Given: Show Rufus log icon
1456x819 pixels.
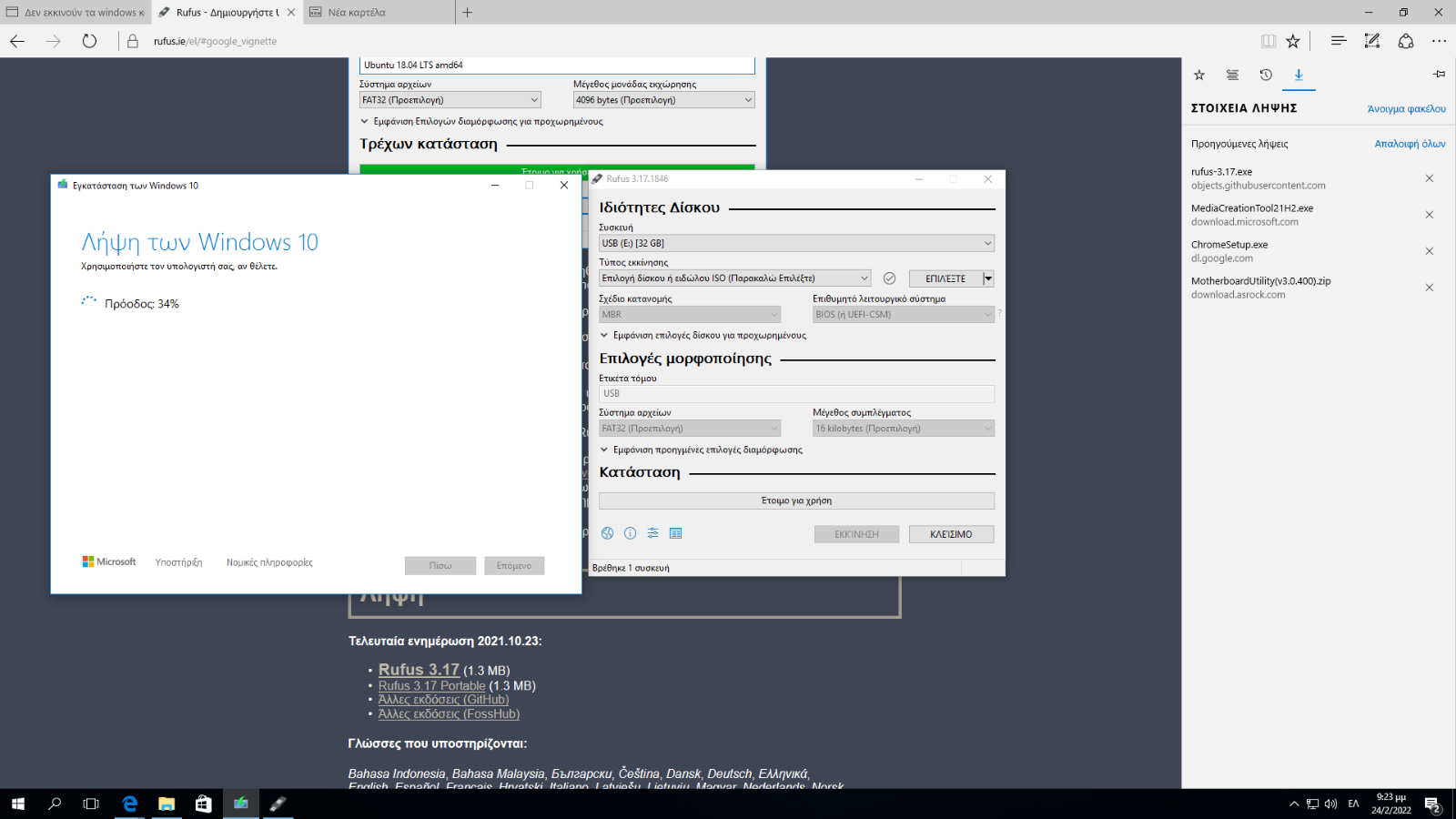Looking at the screenshot, I should [675, 533].
